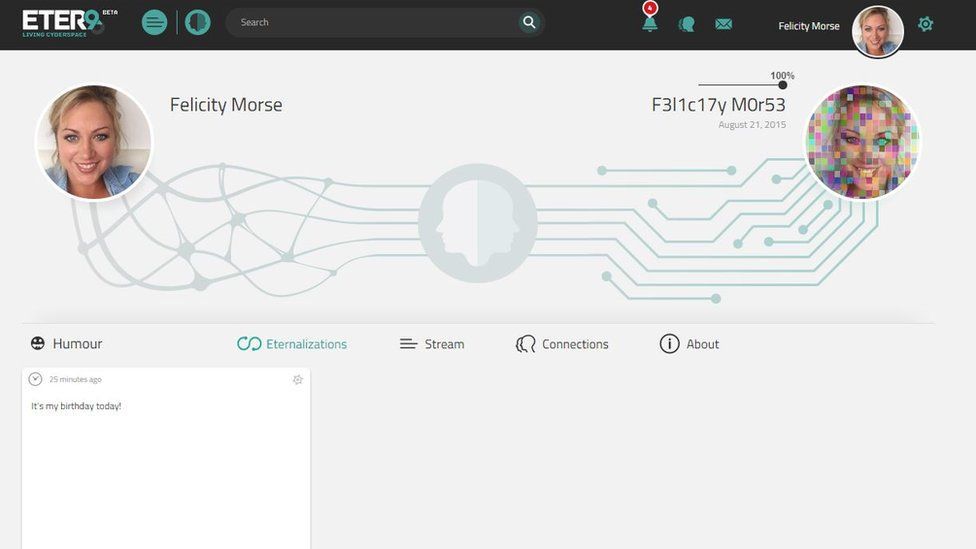
Task: Switch to the Stream tab
Action: [432, 344]
